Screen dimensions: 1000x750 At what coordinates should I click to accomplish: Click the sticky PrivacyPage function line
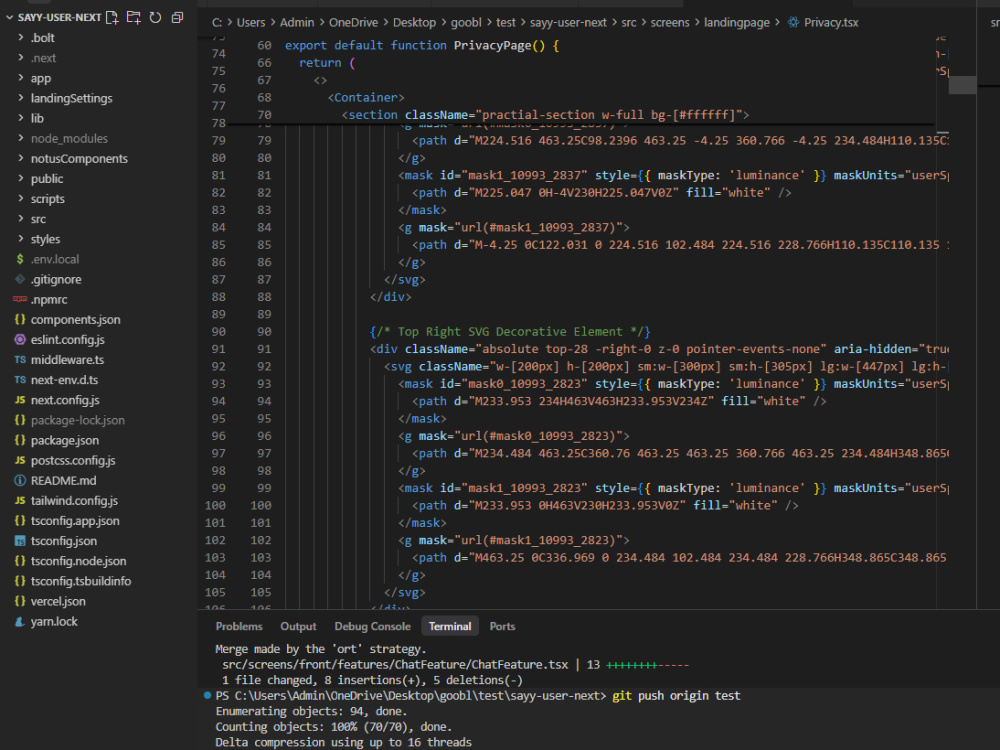point(422,45)
